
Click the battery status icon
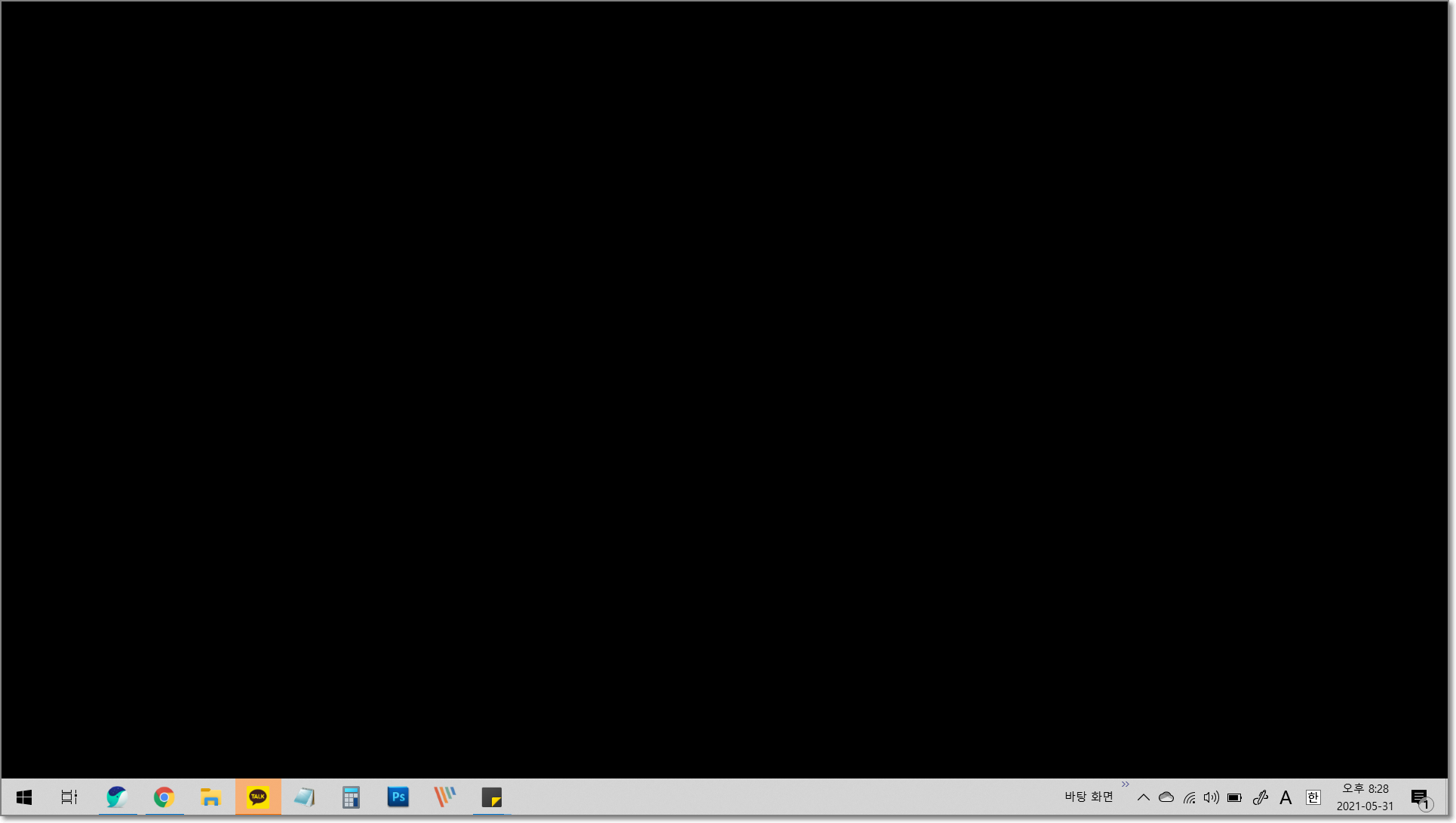pos(1235,797)
